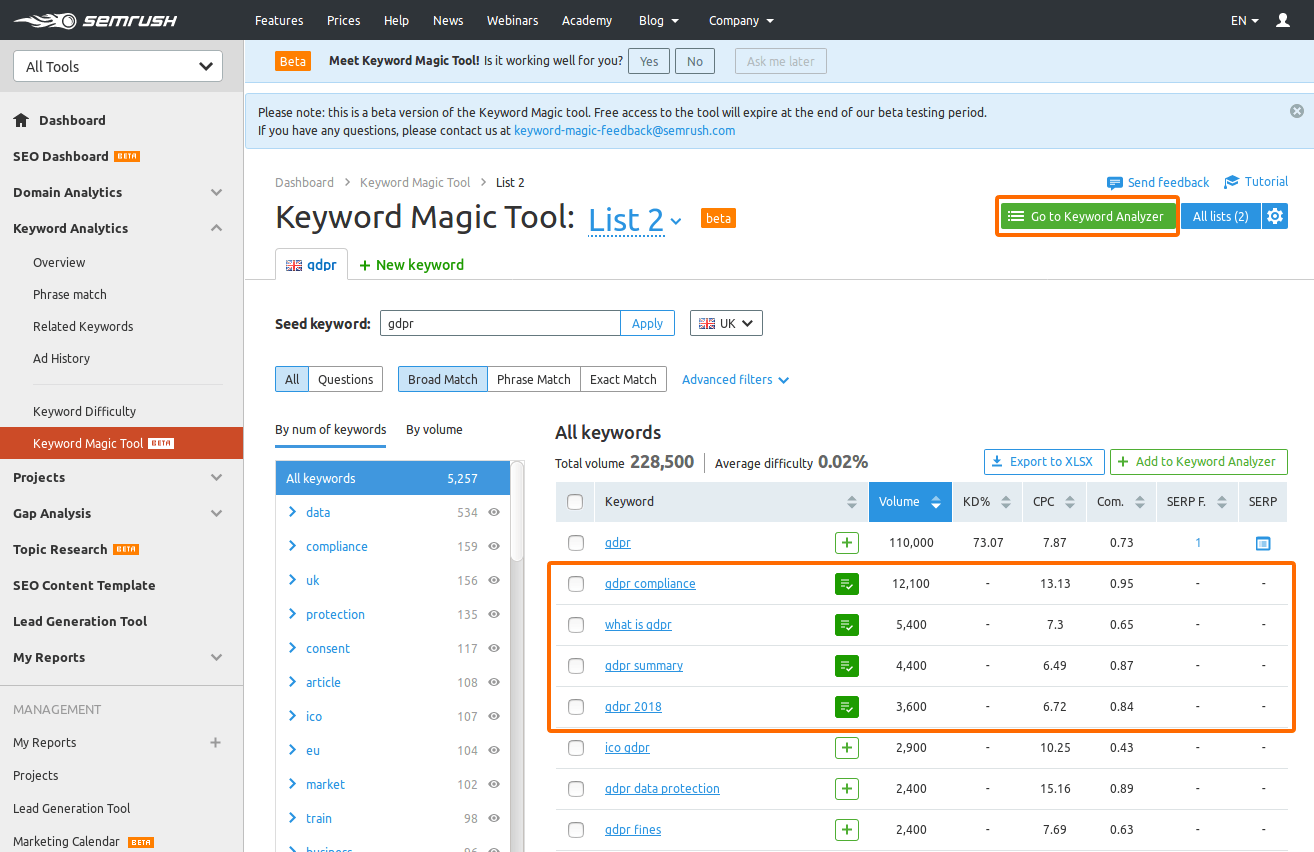The width and height of the screenshot is (1314, 852).
Task: Toggle the select-all keywords checkbox
Action: 575,502
